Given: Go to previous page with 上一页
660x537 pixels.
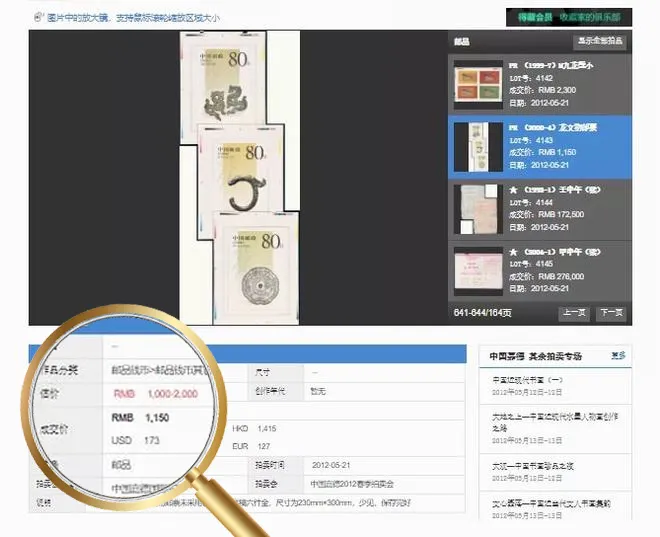Looking at the screenshot, I should point(574,313).
